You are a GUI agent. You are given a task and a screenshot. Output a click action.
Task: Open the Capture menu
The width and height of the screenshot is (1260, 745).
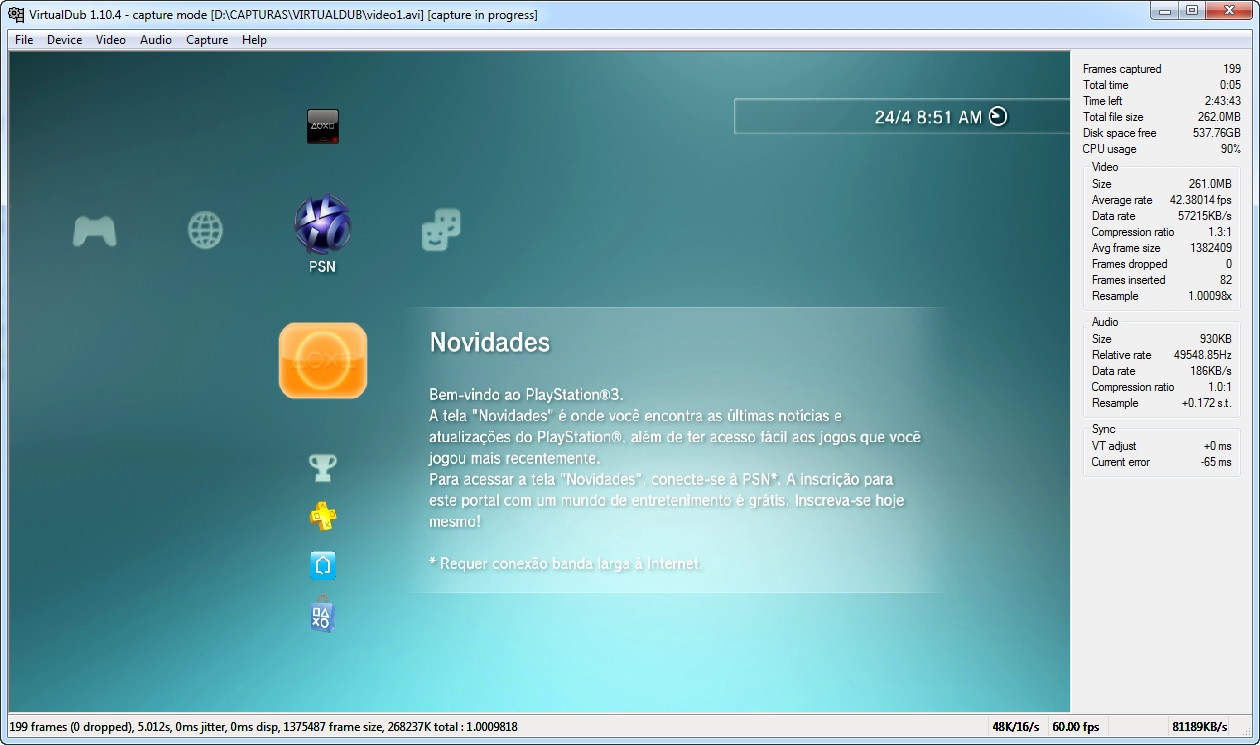(207, 40)
